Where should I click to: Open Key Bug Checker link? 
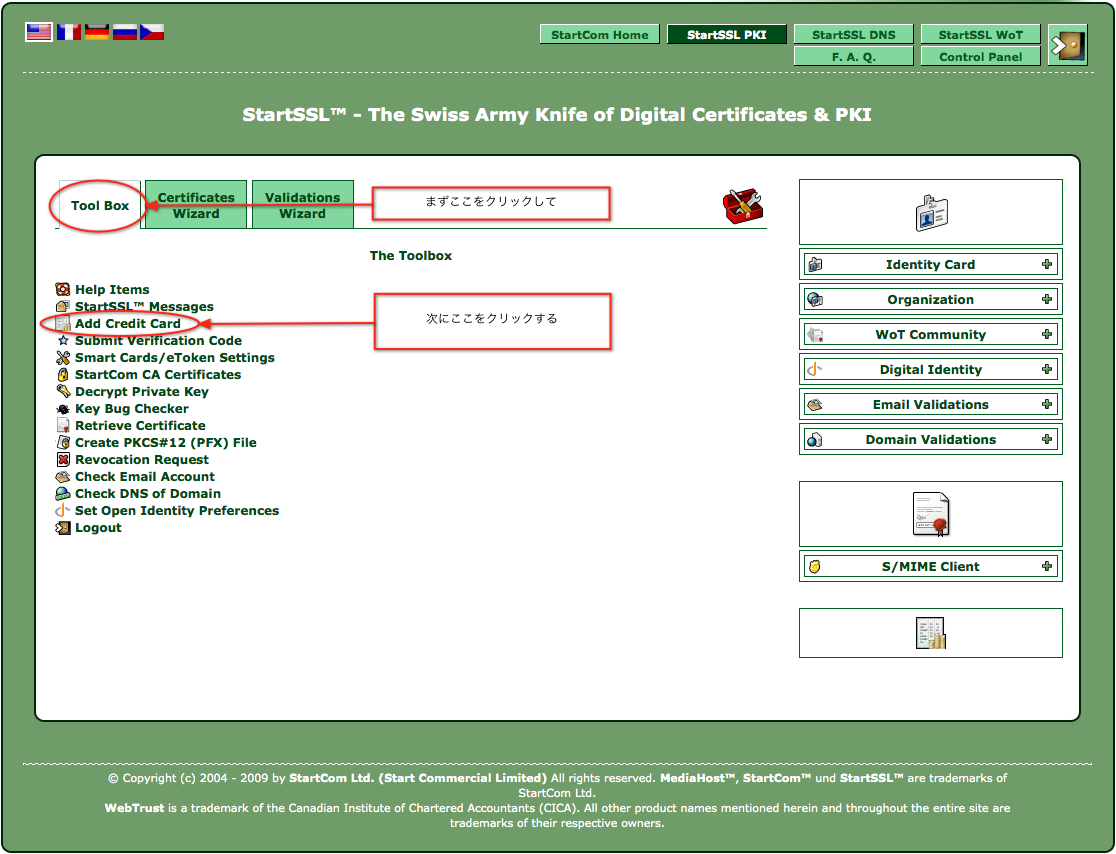(x=132, y=408)
